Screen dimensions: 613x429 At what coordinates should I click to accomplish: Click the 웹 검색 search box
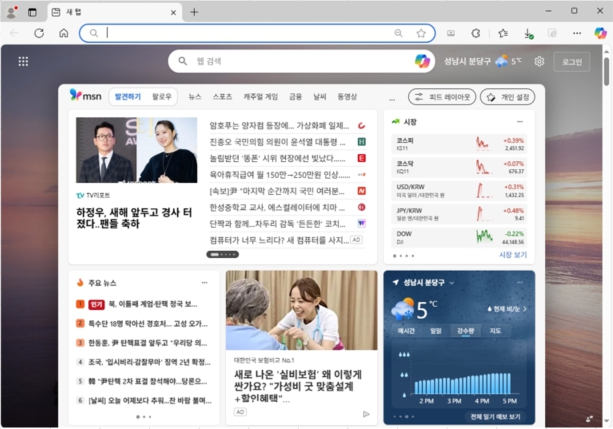coord(301,61)
